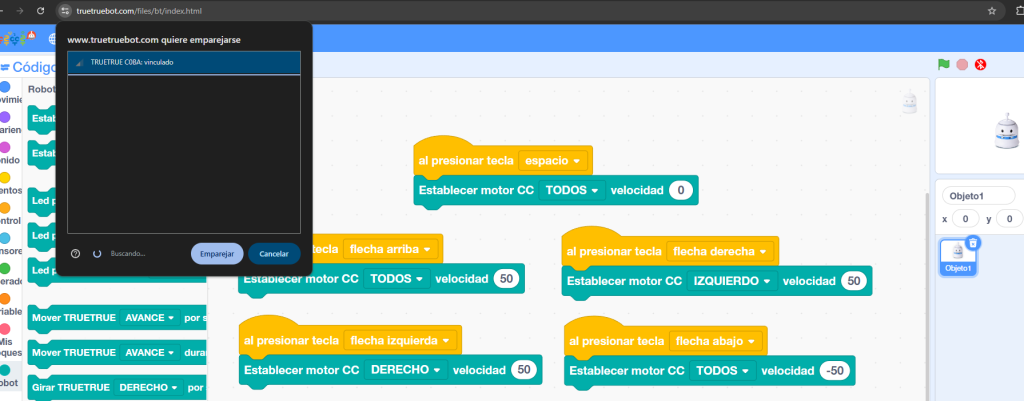Screen dimensions: 1024x401
Task: Click the browser forward arrow
Action: pyautogui.click(x=20, y=10)
